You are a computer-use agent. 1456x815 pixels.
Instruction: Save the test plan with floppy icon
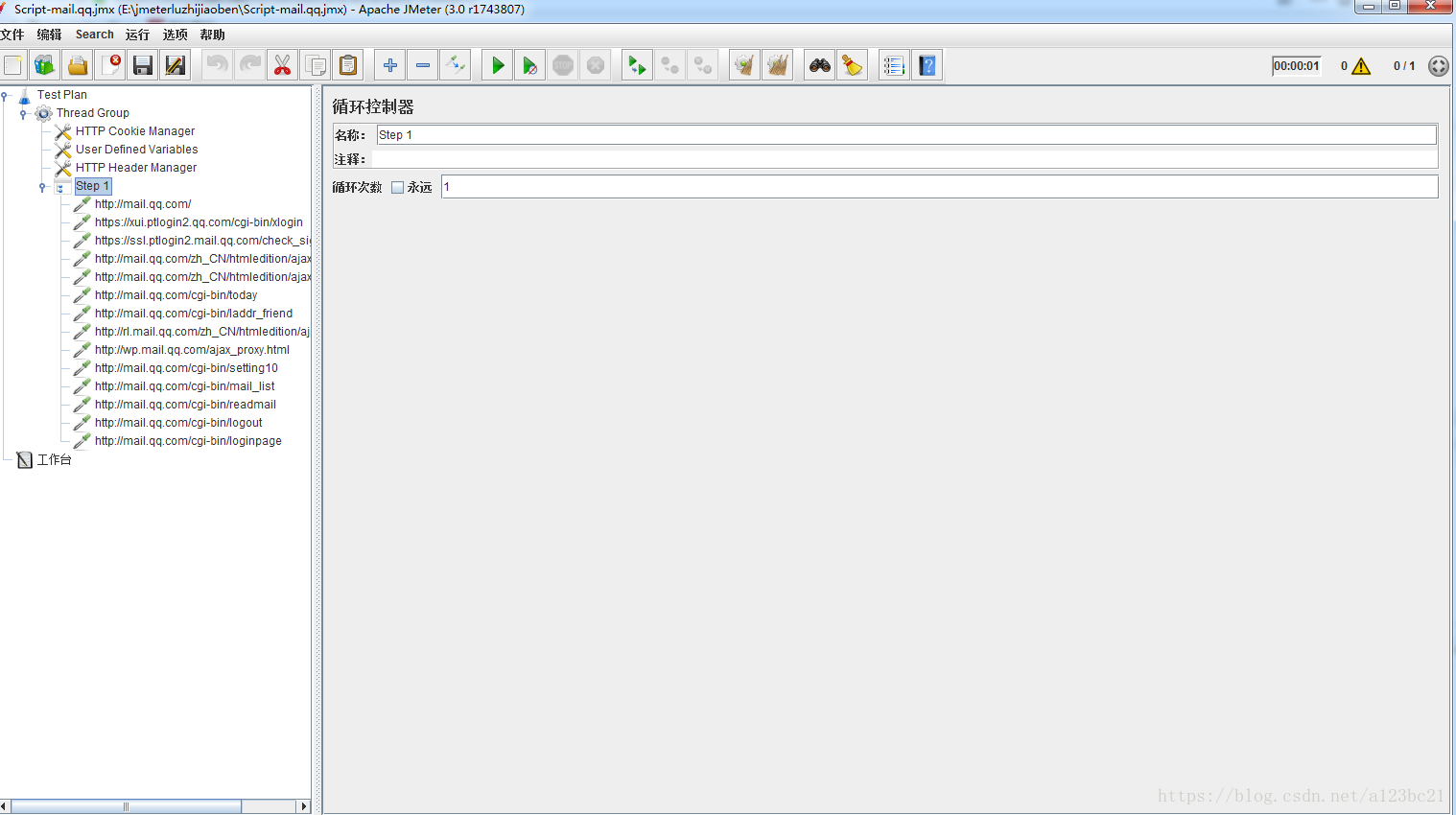[x=143, y=65]
